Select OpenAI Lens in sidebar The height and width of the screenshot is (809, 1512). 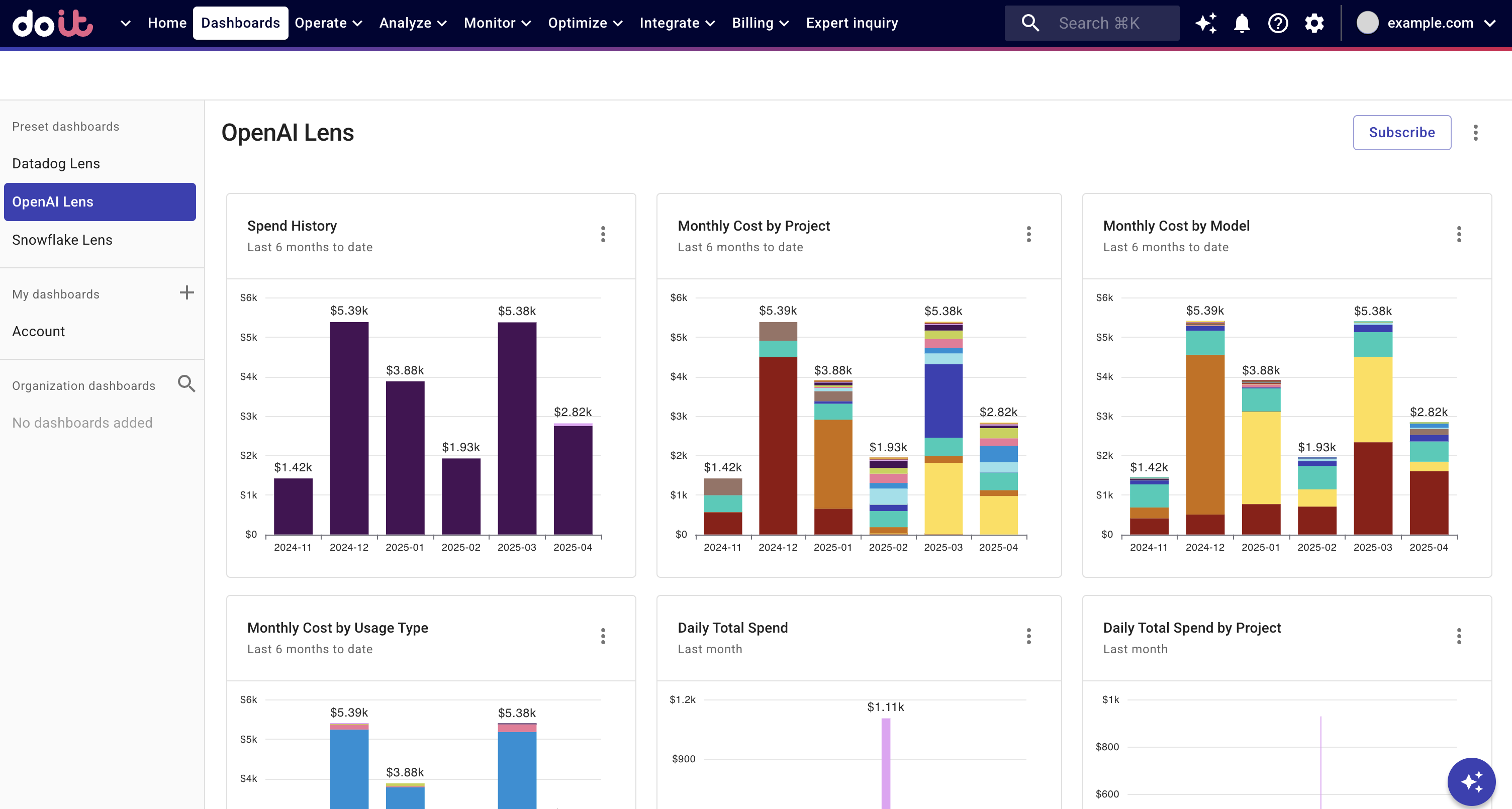pyautogui.click(x=100, y=202)
